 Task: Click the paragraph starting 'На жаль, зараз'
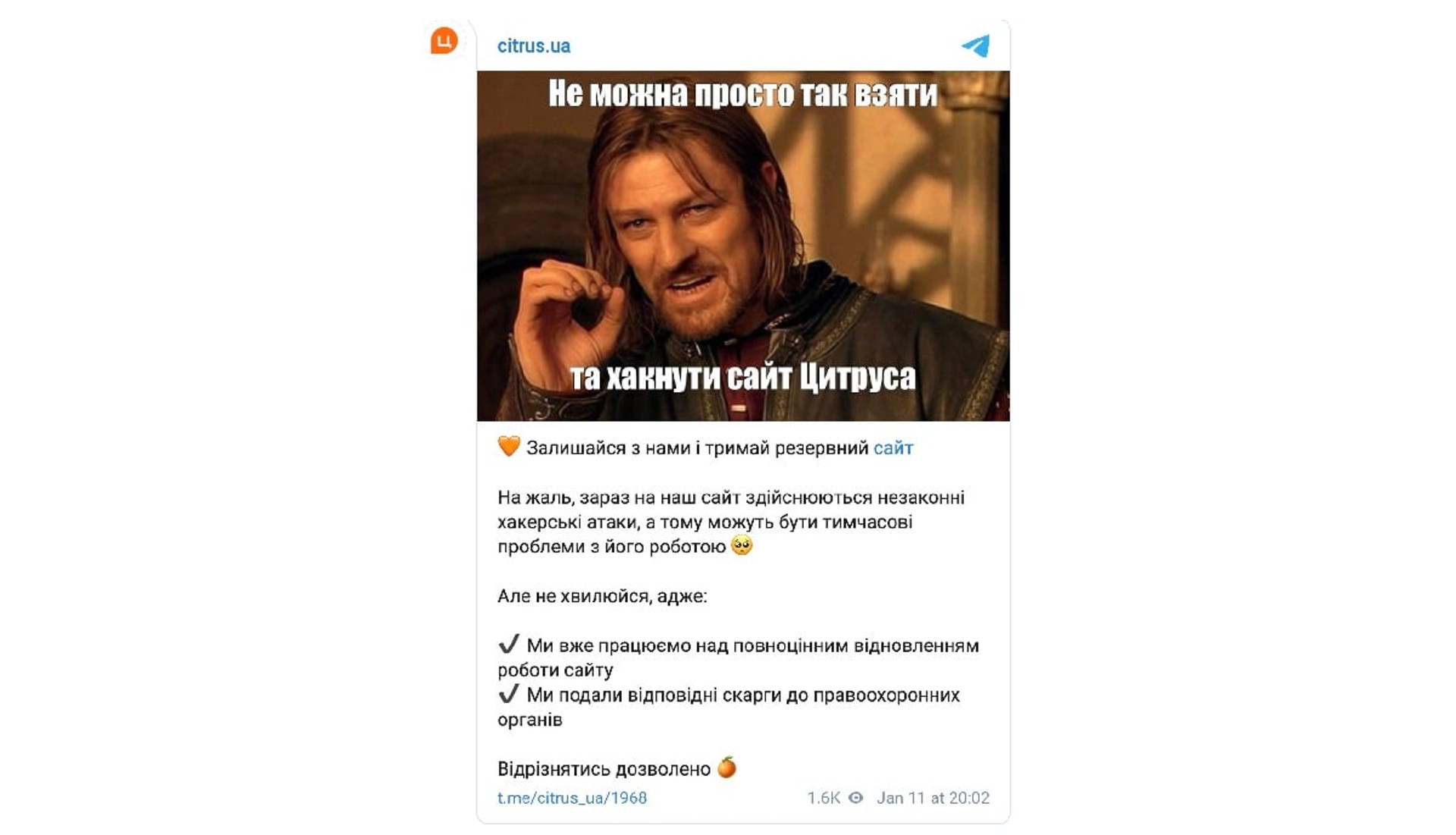(731, 522)
